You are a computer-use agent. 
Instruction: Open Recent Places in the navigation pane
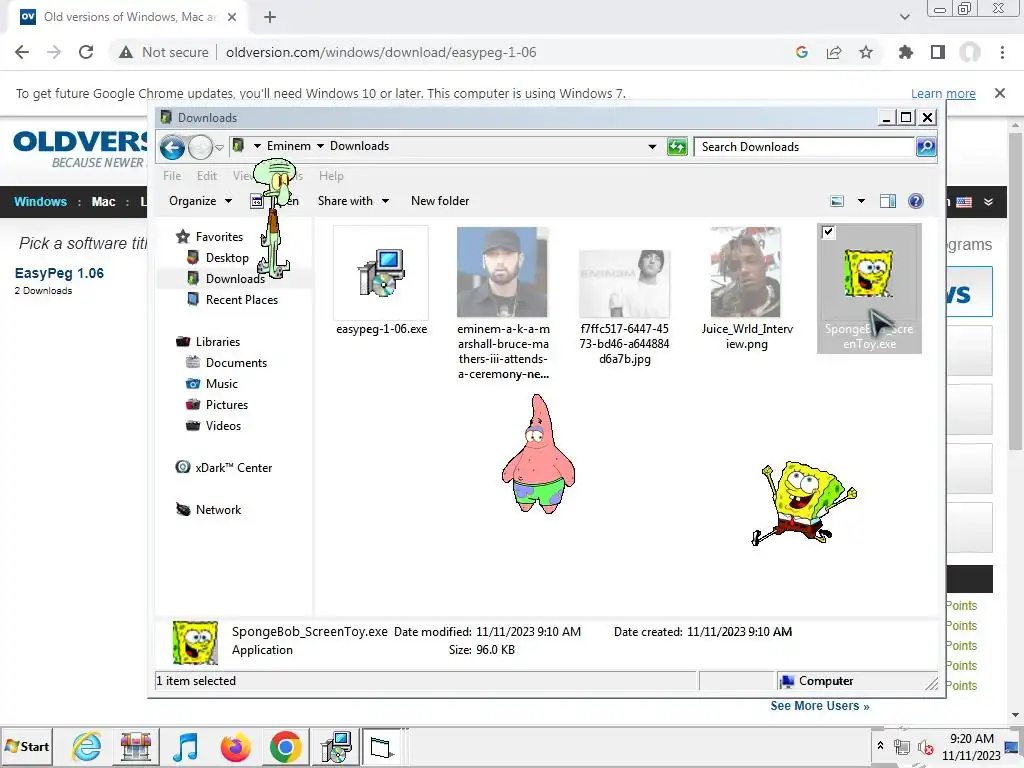coord(242,300)
